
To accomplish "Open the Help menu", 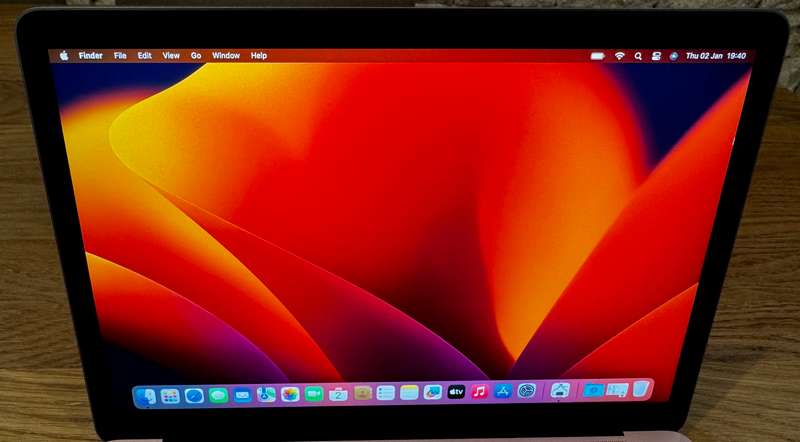I will click(259, 56).
